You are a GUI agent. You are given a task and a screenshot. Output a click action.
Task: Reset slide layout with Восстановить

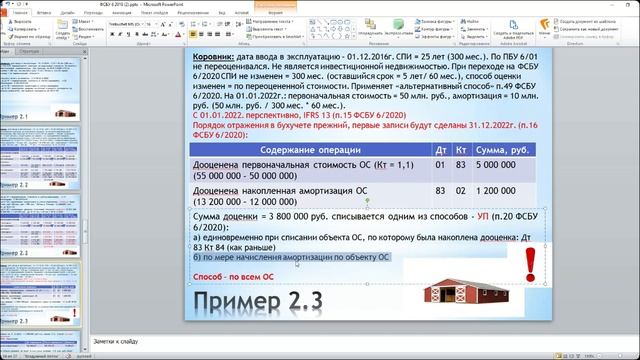coord(88,29)
